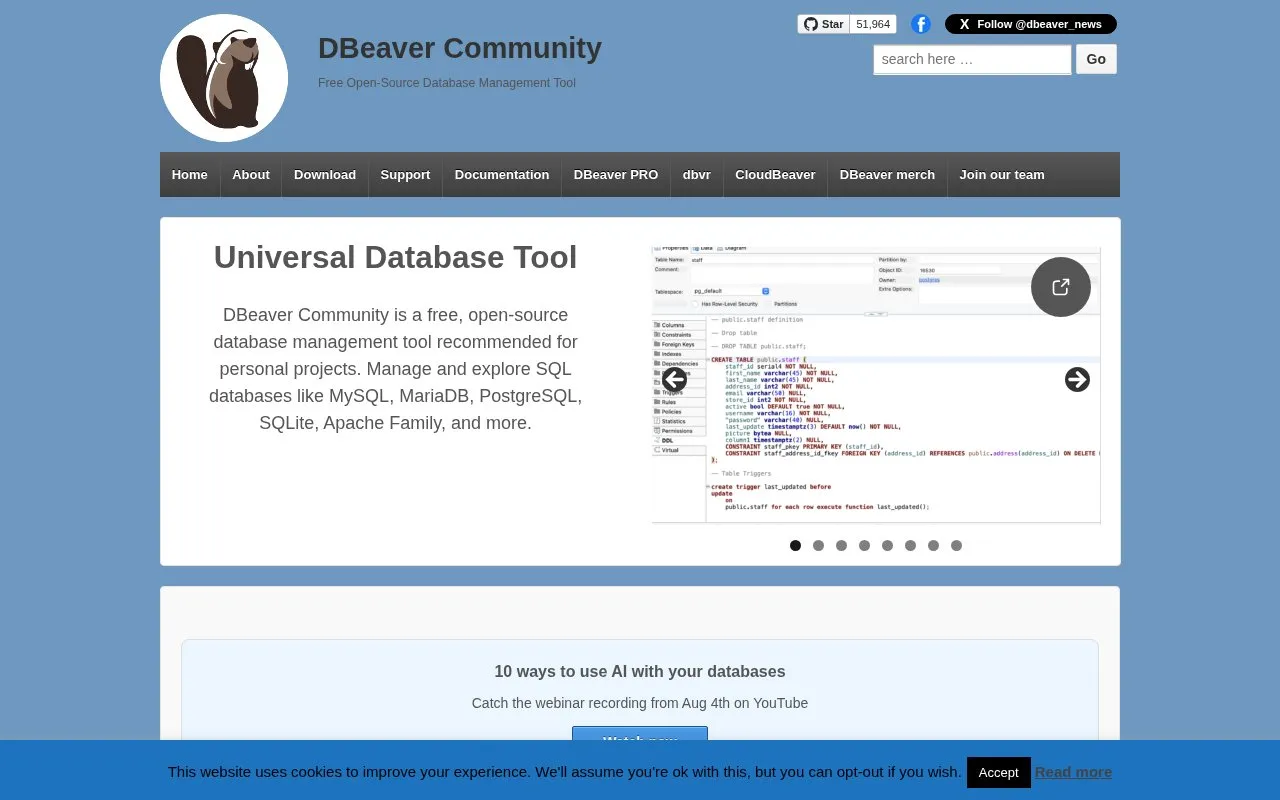Star the project on GitHub
This screenshot has width=1280, height=800.
point(824,24)
